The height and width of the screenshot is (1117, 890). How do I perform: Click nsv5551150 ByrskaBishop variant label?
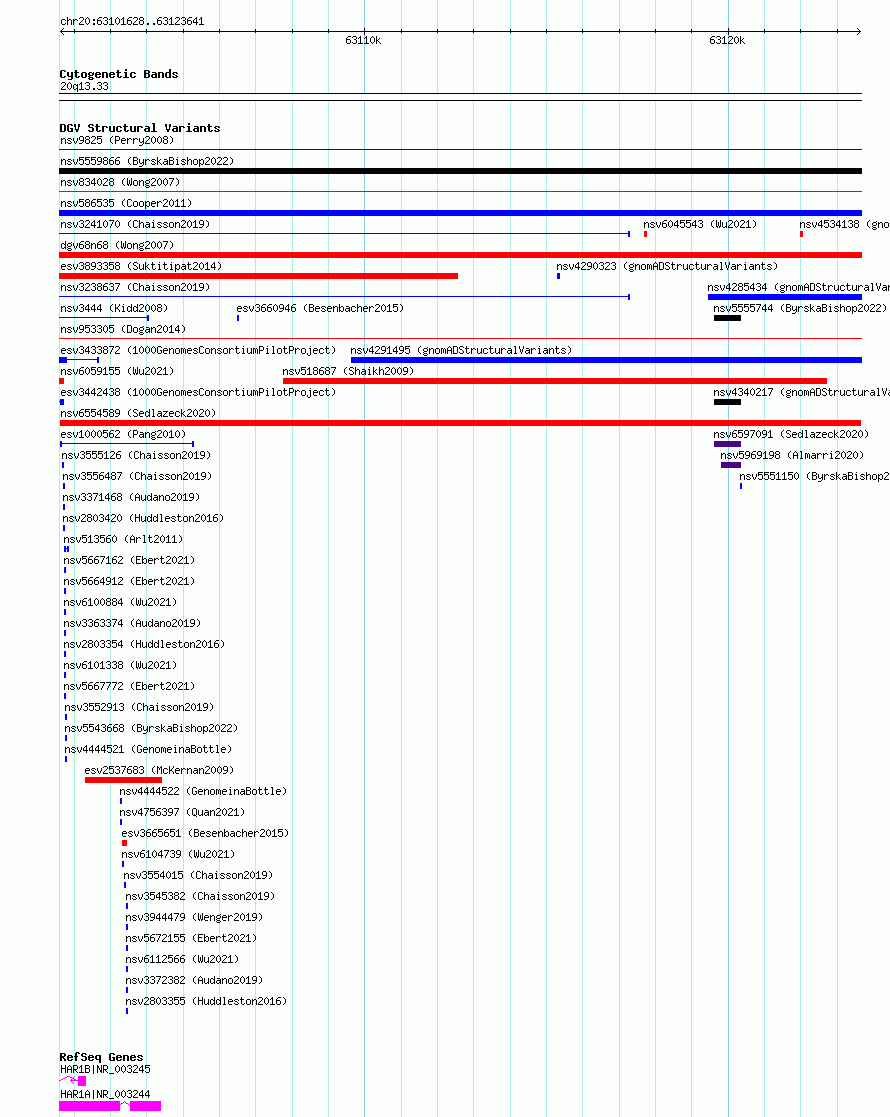[x=814, y=477]
